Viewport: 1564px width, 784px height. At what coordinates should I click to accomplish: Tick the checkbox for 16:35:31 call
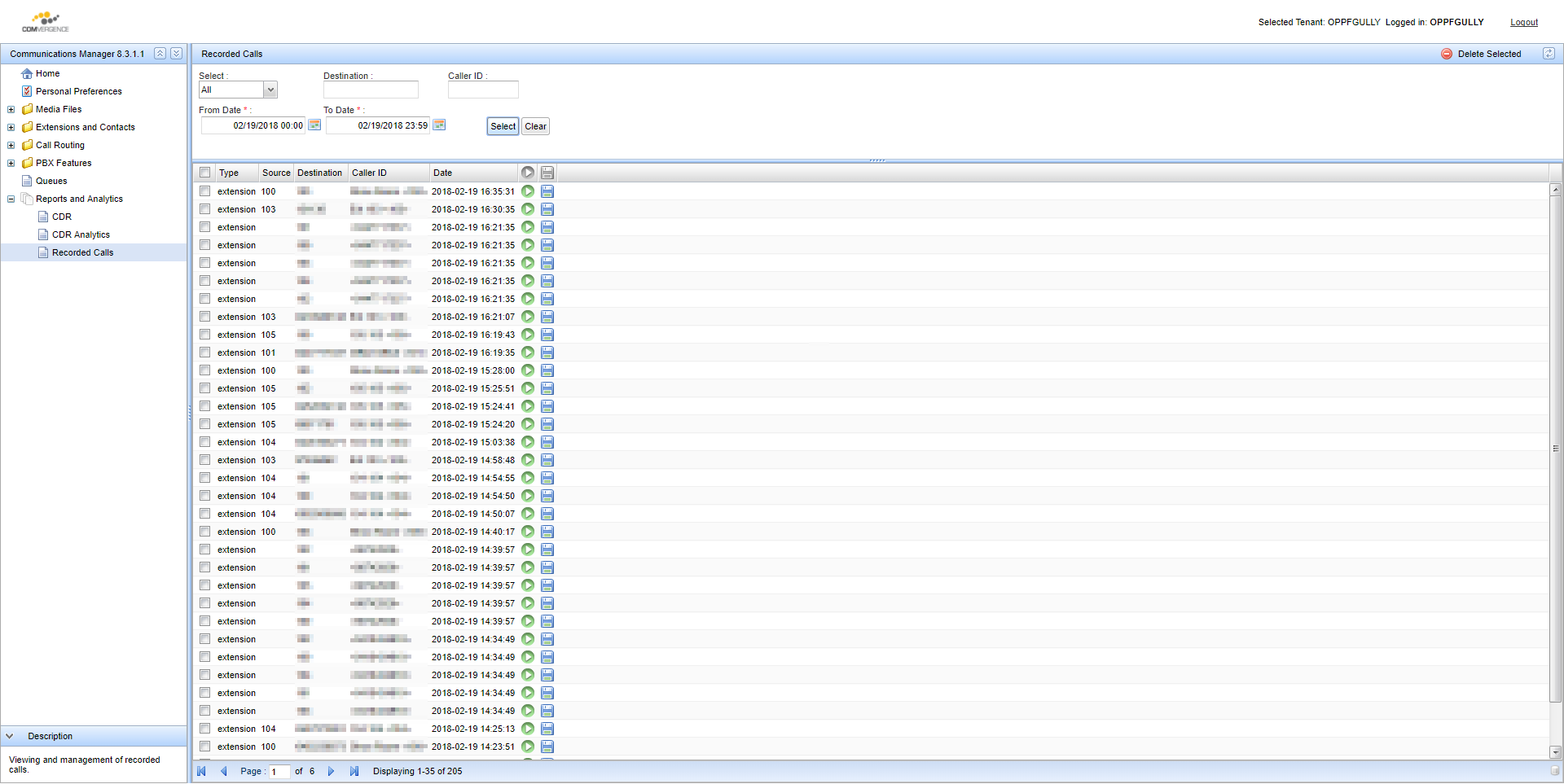(x=205, y=191)
